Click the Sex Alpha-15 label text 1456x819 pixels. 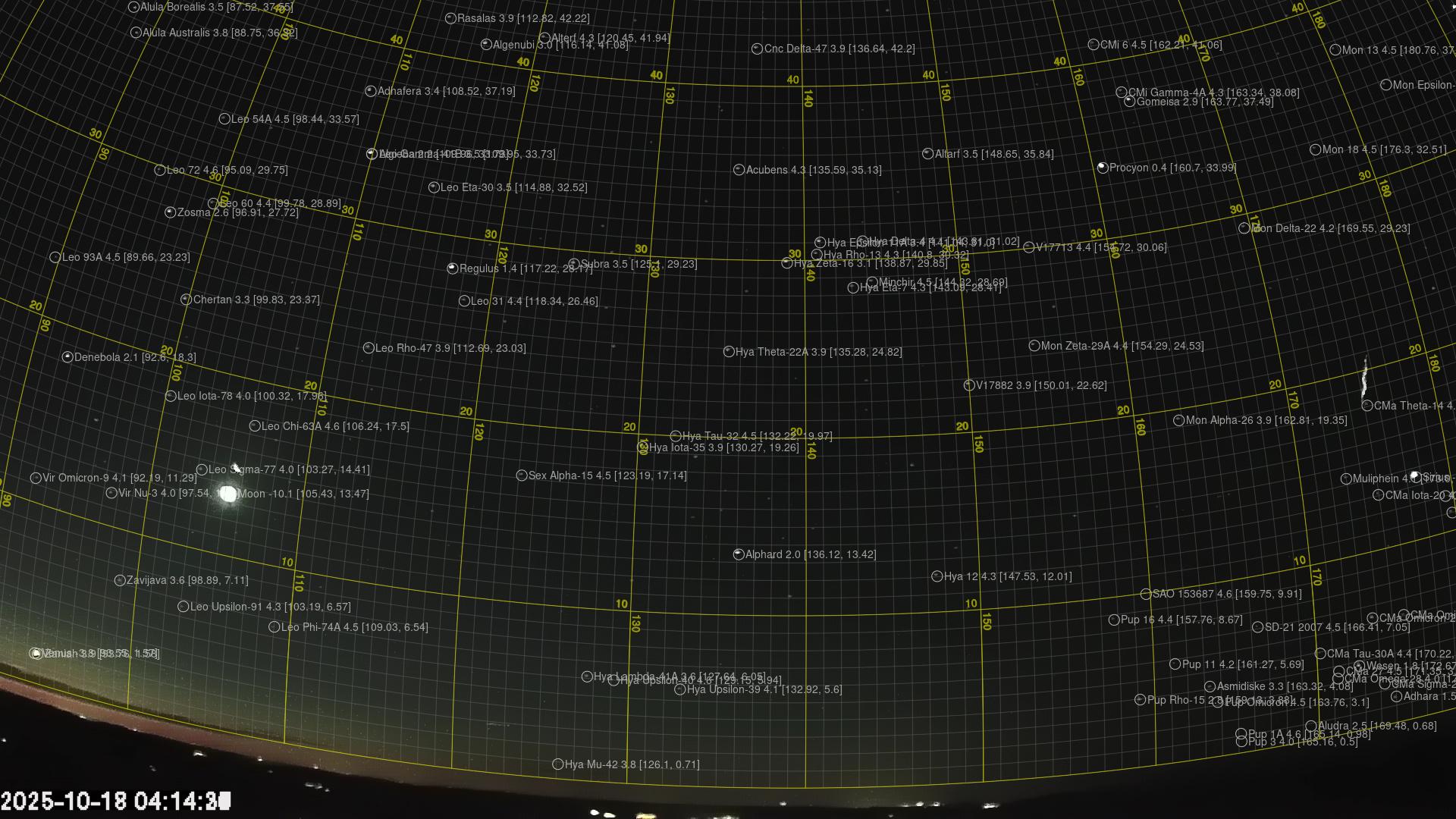coord(607,475)
